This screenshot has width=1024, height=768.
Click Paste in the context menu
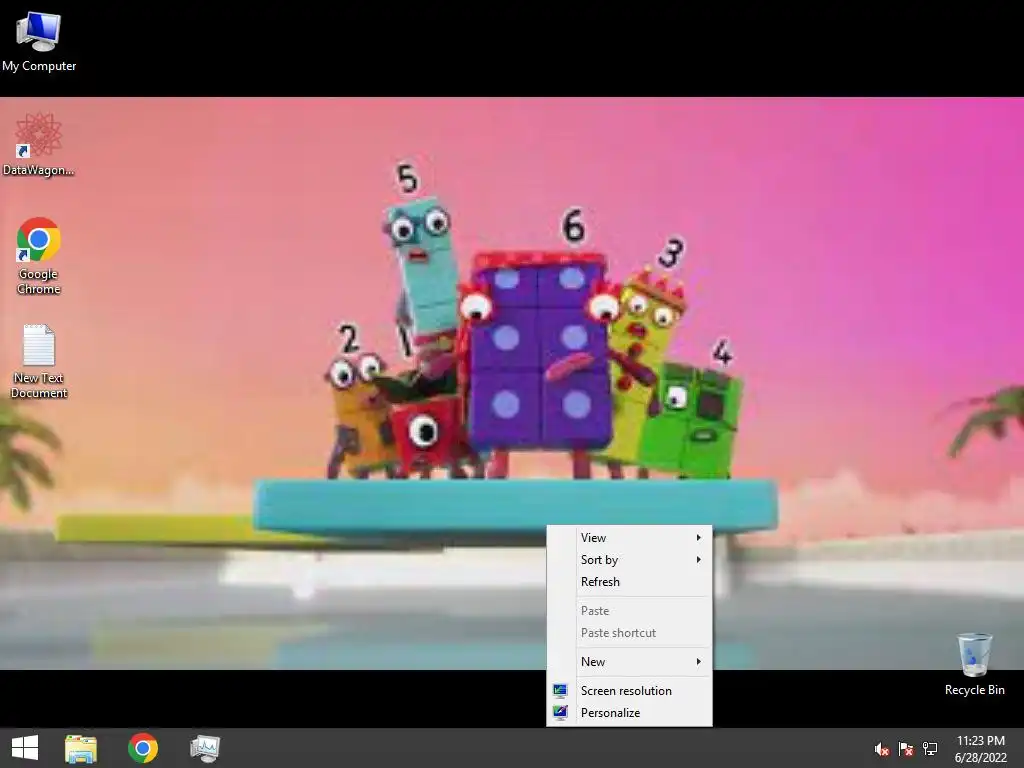pyautogui.click(x=630, y=611)
